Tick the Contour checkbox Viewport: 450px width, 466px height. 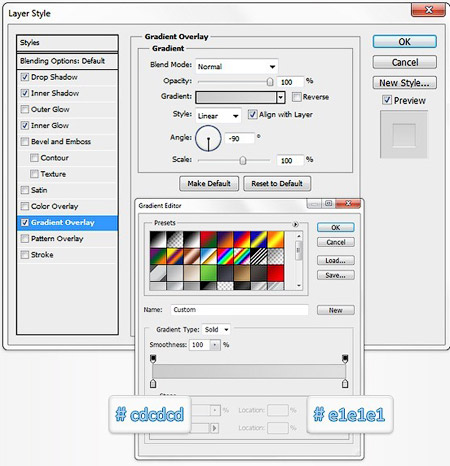[x=34, y=158]
